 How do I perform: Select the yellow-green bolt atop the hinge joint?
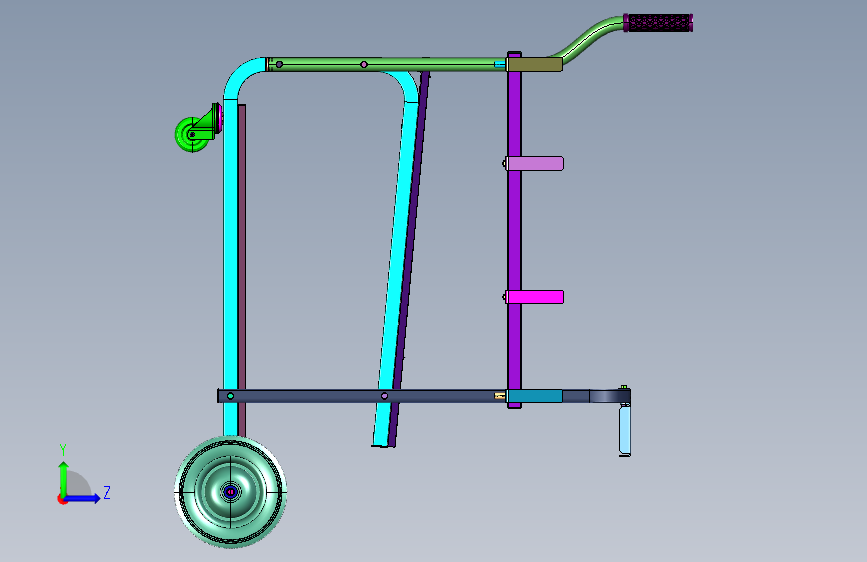click(x=624, y=387)
